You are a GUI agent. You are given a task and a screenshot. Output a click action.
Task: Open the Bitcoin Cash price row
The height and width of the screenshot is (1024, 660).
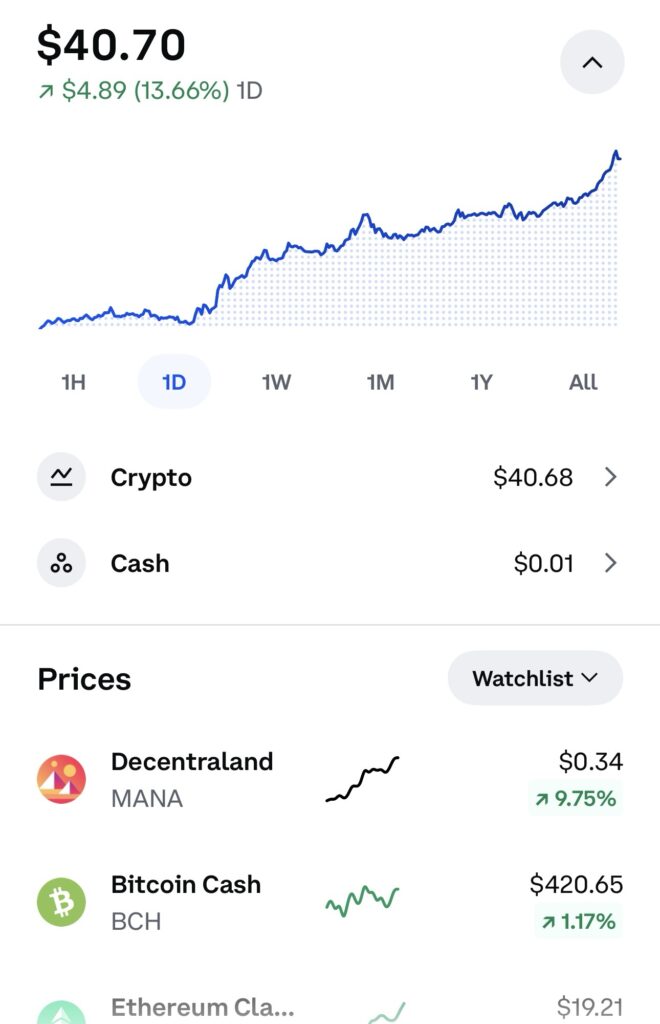tap(330, 902)
